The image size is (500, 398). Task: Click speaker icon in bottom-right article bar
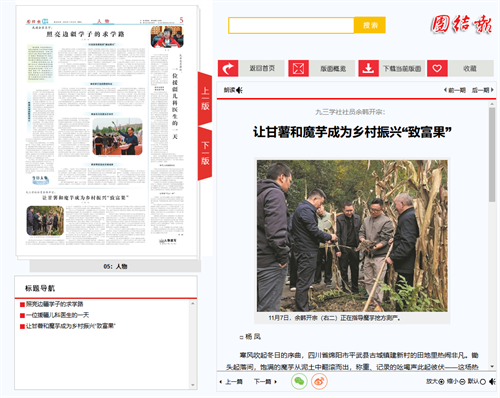(492, 381)
